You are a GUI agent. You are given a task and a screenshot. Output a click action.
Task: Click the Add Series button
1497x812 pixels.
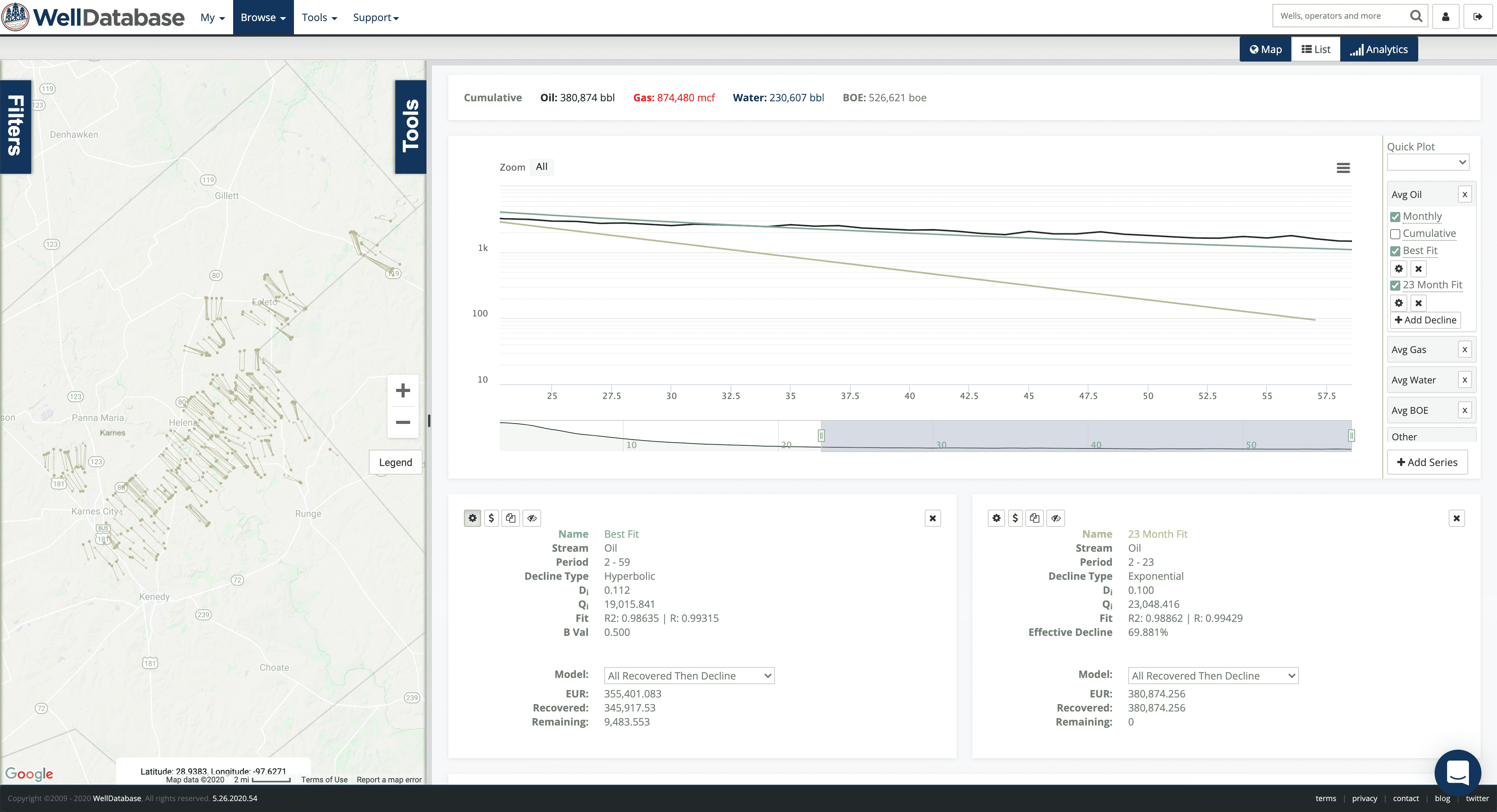tap(1427, 462)
